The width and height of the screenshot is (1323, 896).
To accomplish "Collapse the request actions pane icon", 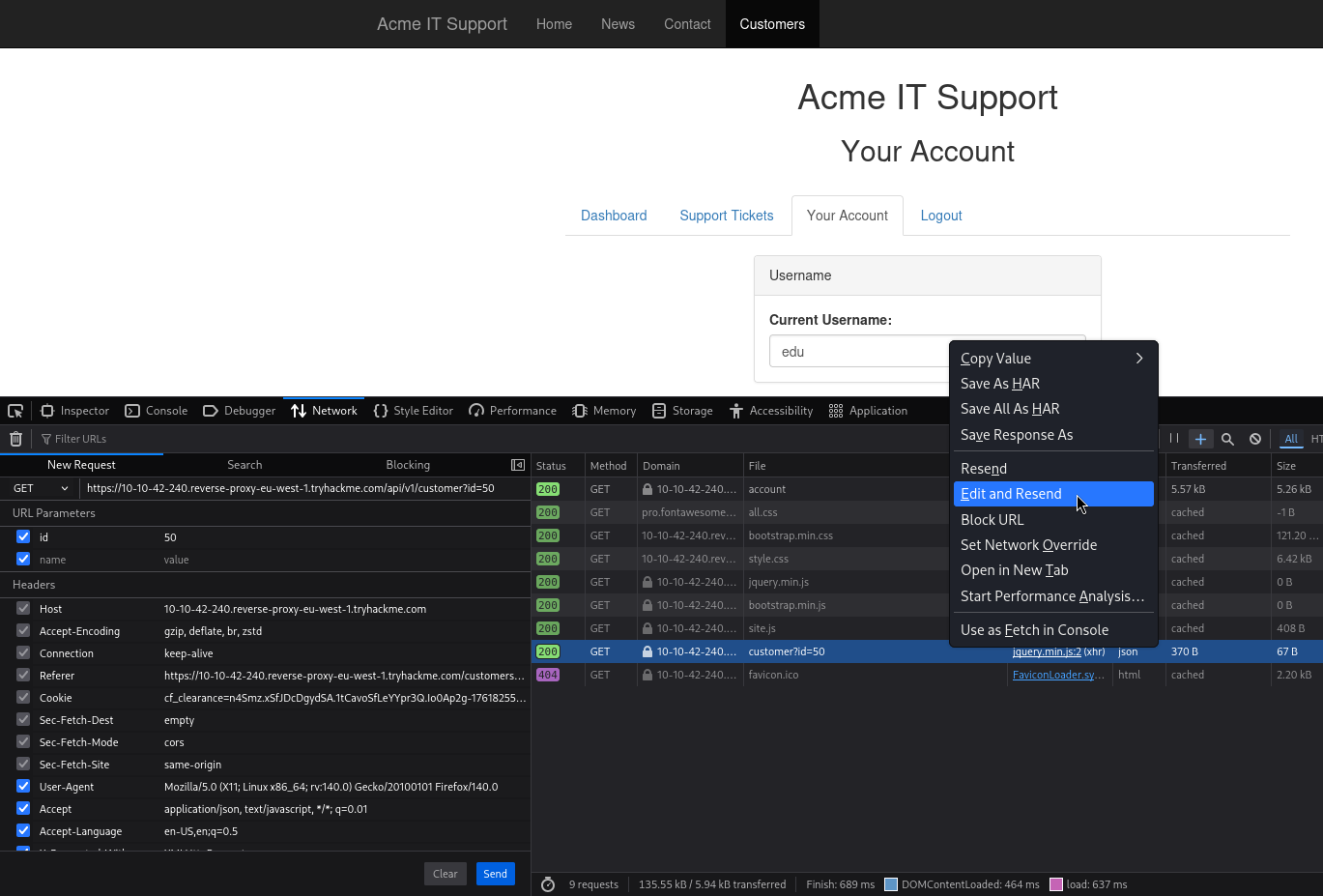I will coord(518,465).
